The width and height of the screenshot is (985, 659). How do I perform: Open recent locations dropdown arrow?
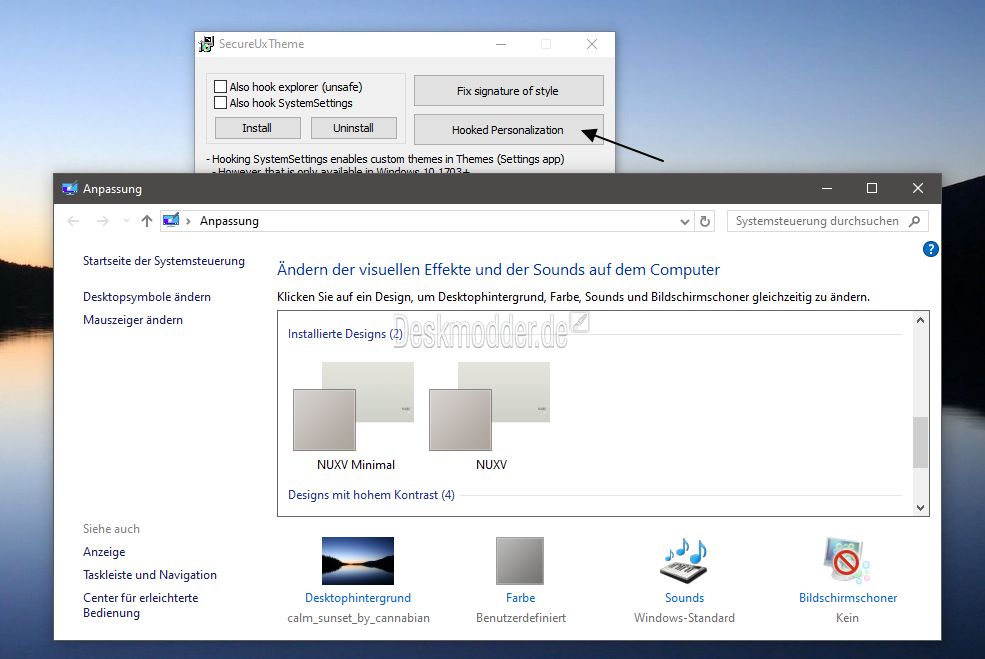(x=126, y=221)
